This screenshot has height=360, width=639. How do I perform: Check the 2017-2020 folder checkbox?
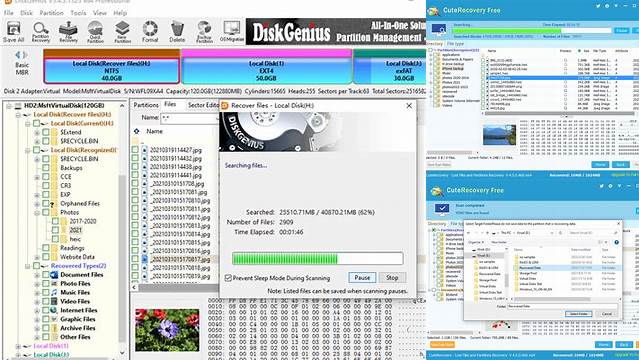click(55, 221)
